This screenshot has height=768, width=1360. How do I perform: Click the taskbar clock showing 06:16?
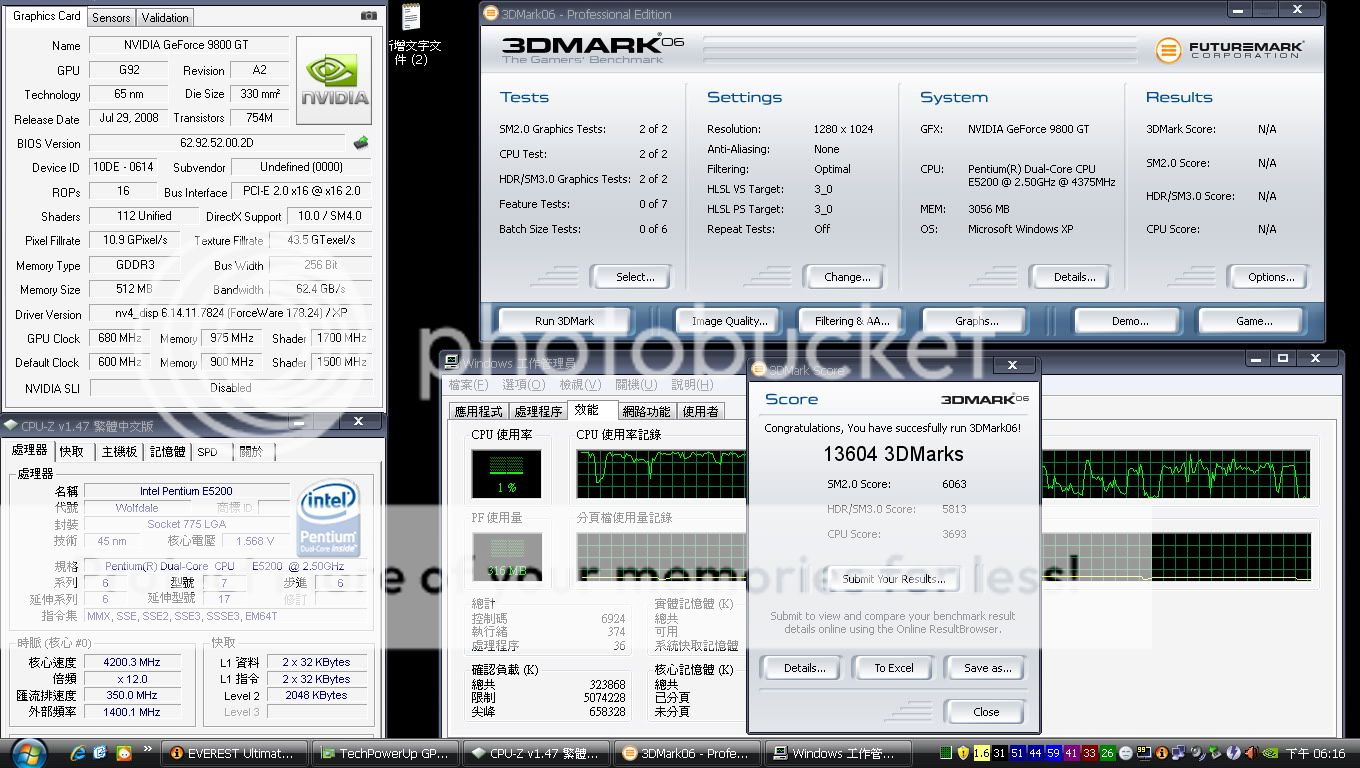[x=1315, y=753]
